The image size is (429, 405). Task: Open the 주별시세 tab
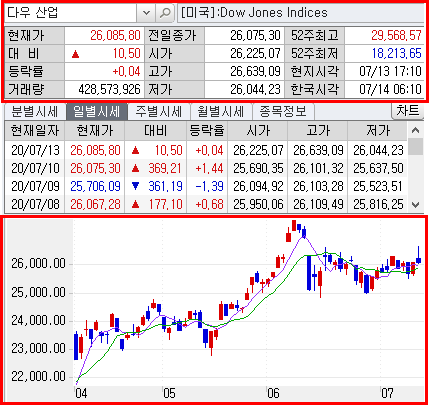[x=159, y=111]
